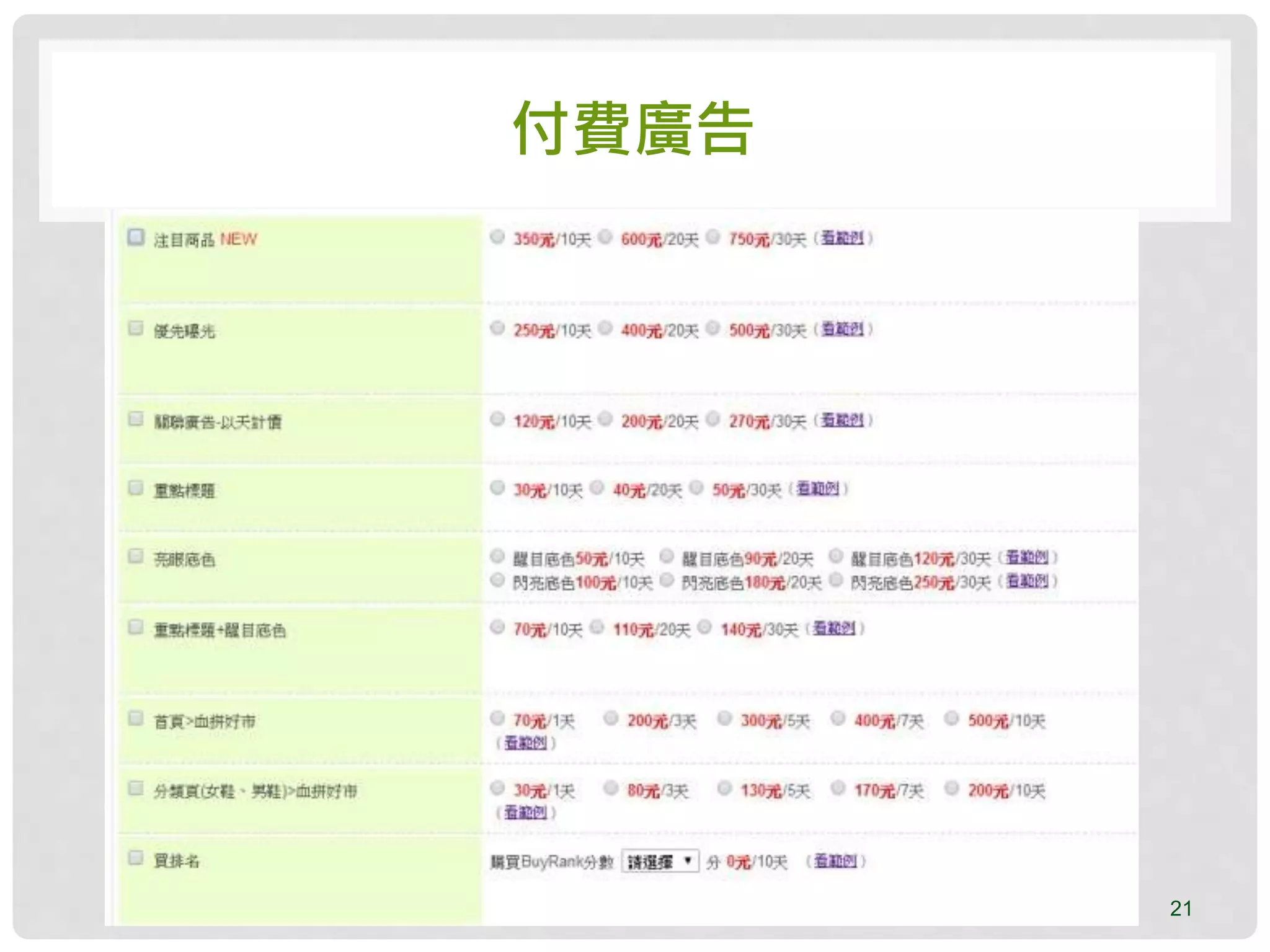Select 110元/20天 radio for 重點標題+醒目底色
Screen dimensions: 1270x952
(597, 628)
